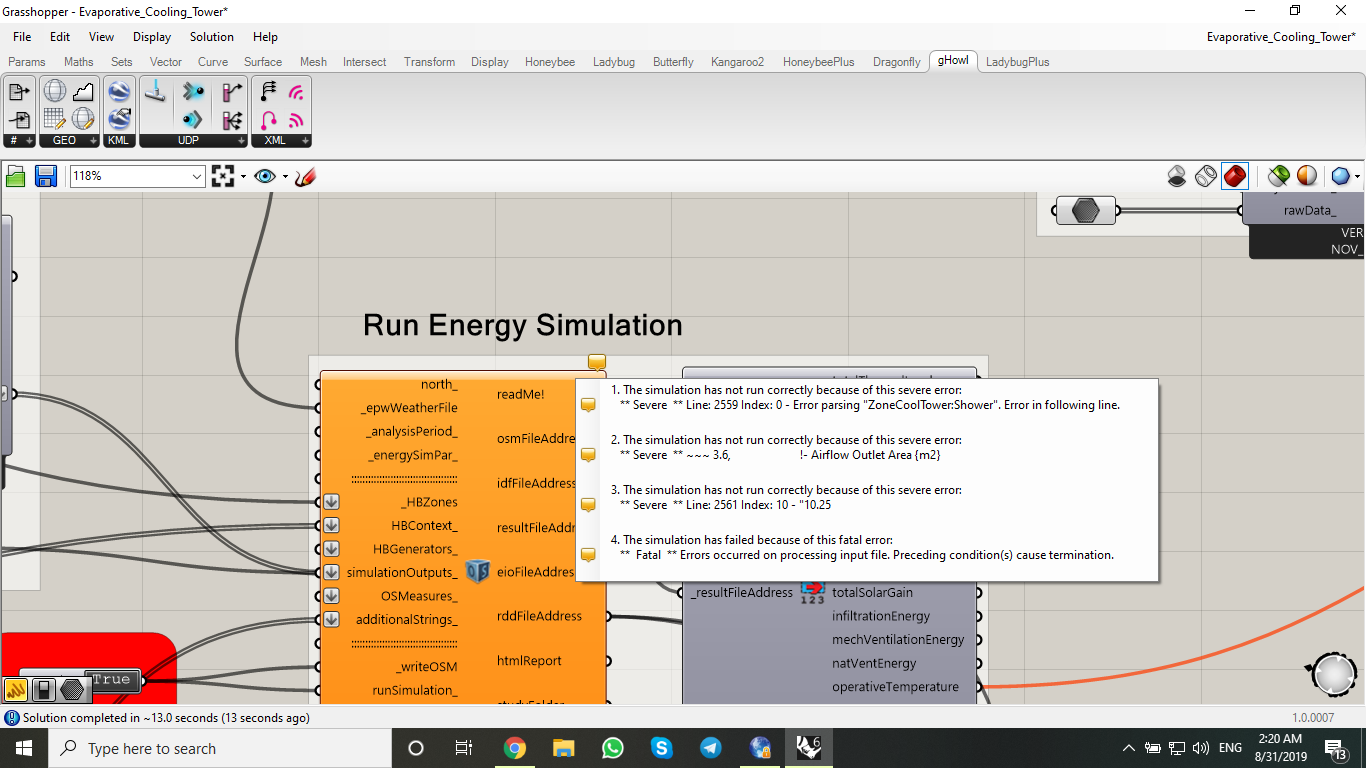Click the red sketch pencil tool
This screenshot has width=1366, height=768.
tap(306, 177)
